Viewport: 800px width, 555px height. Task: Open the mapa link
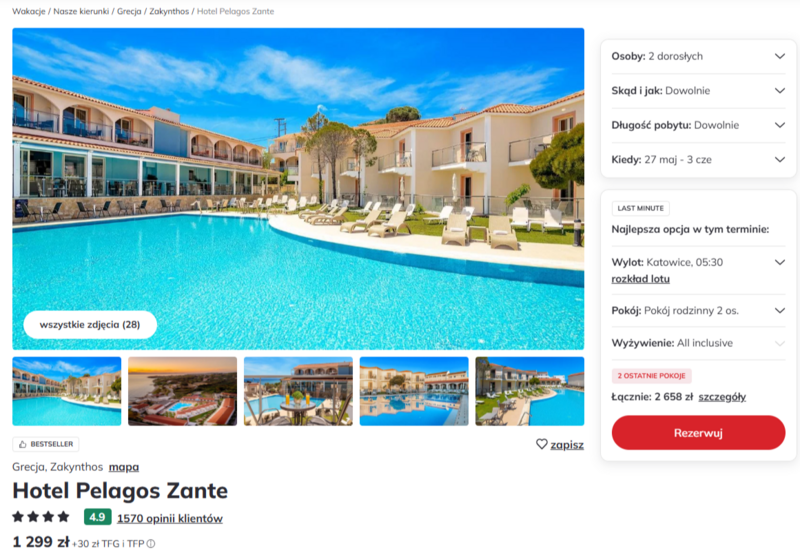pyautogui.click(x=124, y=467)
